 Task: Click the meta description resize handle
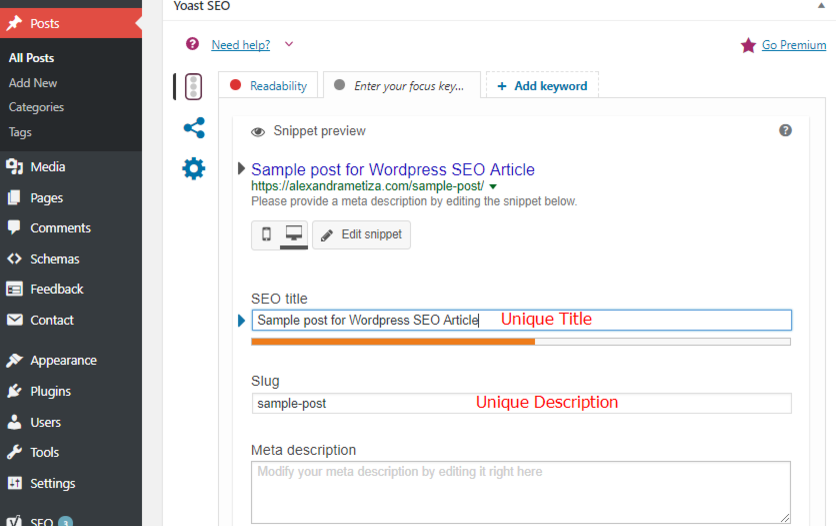click(785, 518)
